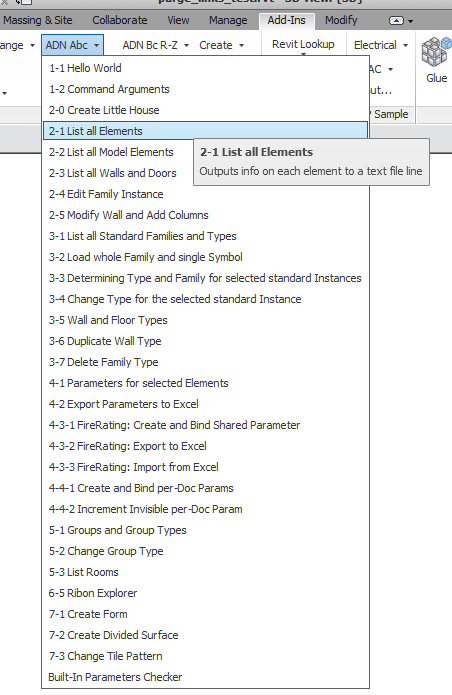Choose 5-1 Groups and Group Types

click(x=206, y=530)
